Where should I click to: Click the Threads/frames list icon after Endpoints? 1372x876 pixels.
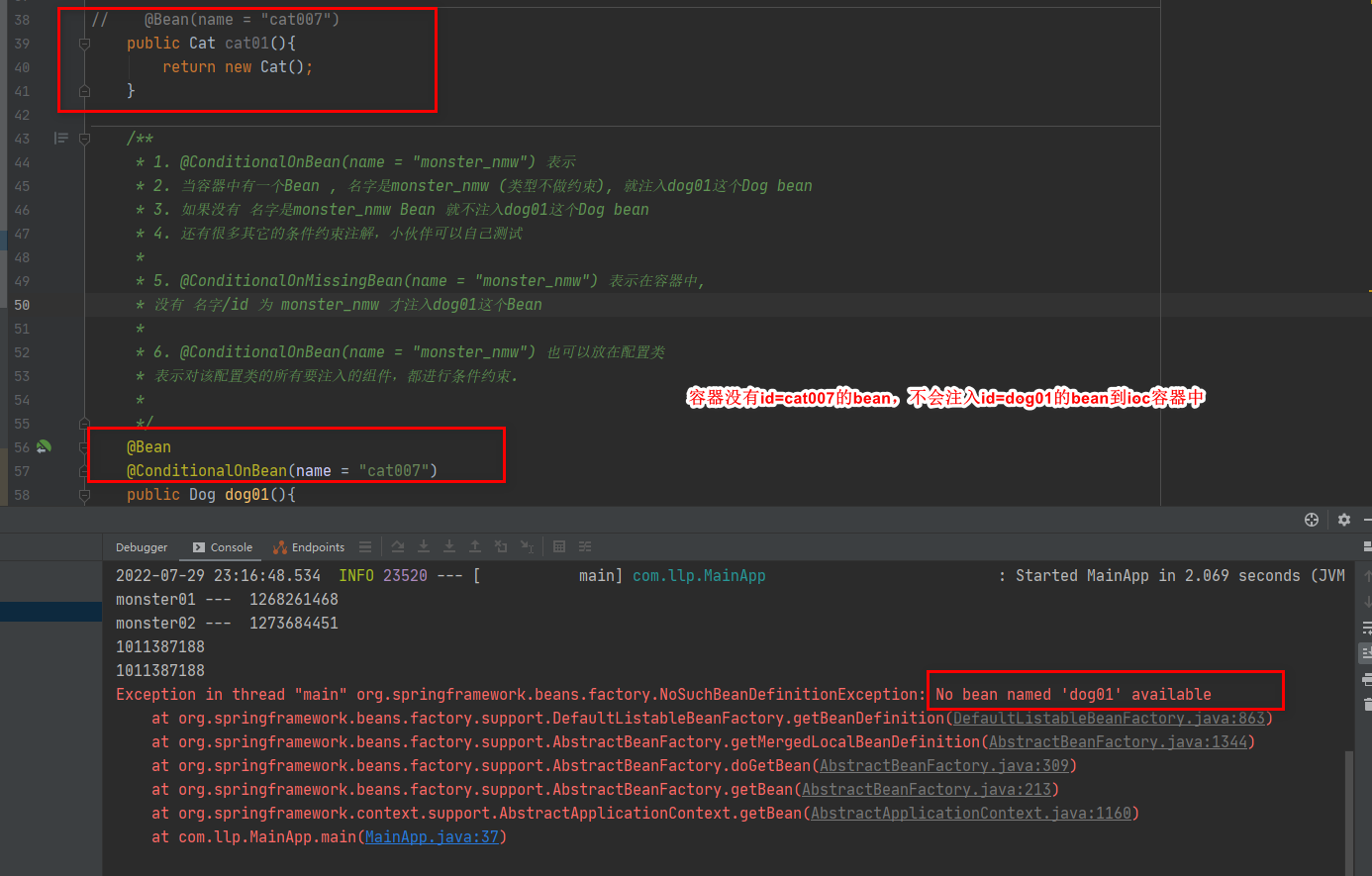(x=365, y=547)
